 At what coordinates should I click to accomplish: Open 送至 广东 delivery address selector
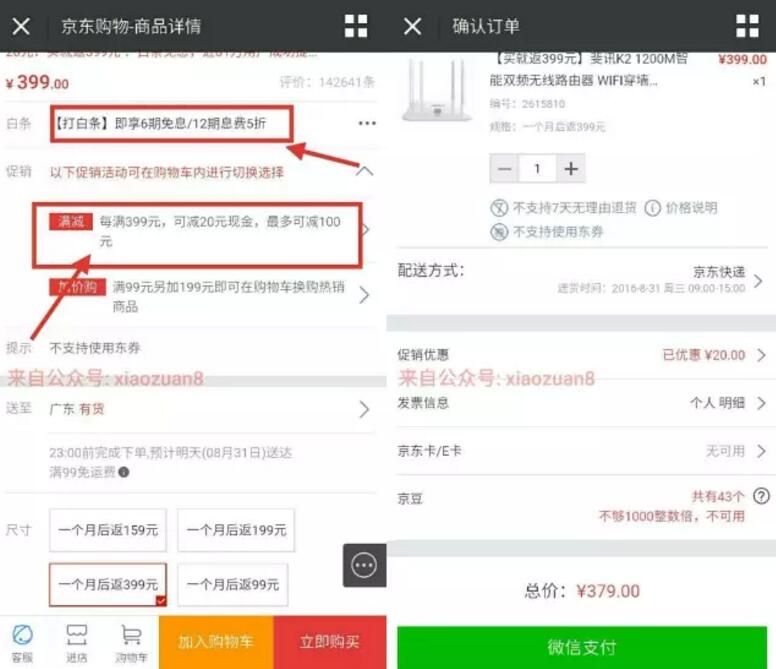pyautogui.click(x=188, y=409)
